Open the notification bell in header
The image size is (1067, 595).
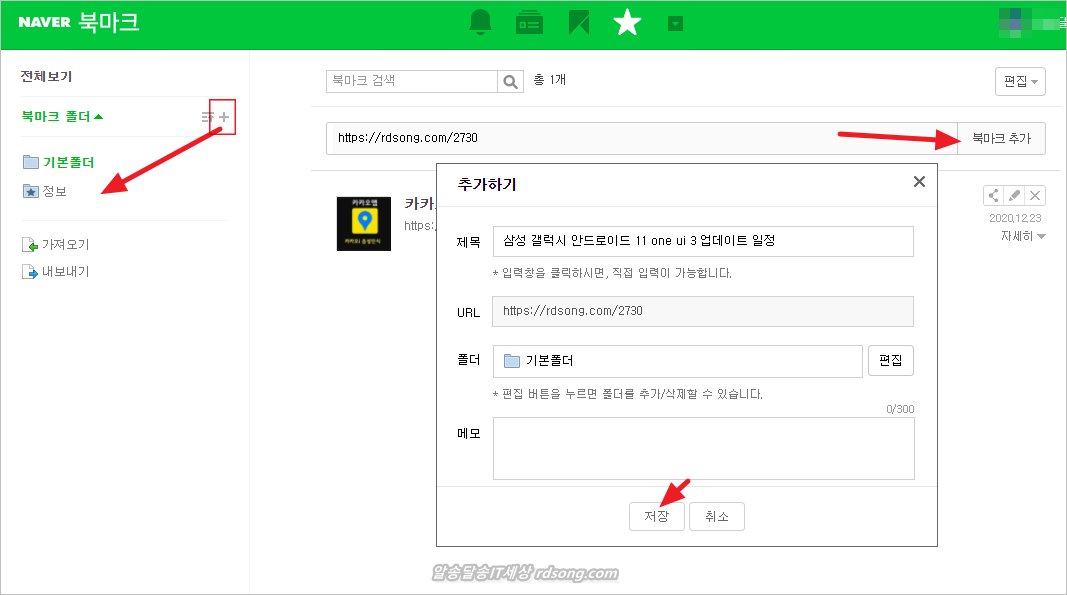[481, 23]
